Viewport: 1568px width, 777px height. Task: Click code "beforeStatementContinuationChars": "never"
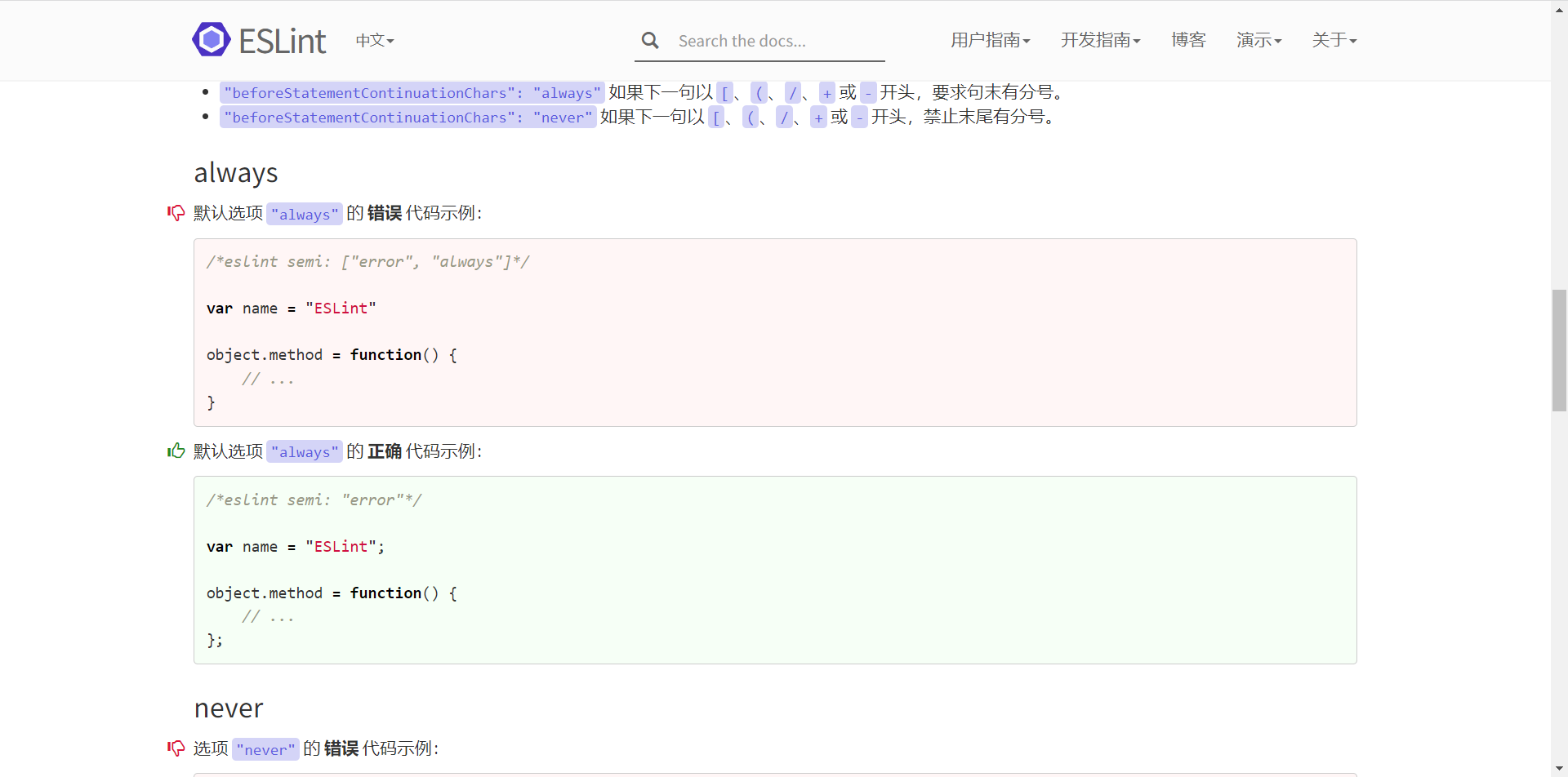click(408, 118)
